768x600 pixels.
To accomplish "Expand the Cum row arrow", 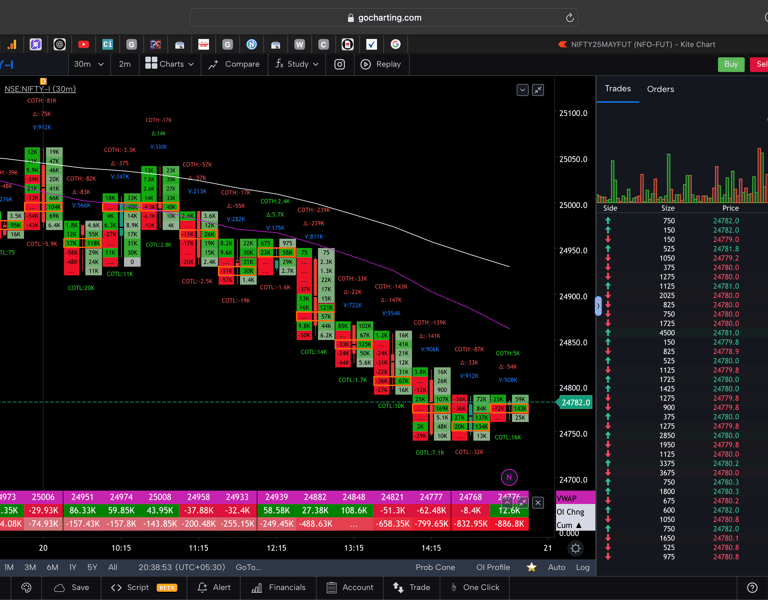I will 579,525.
